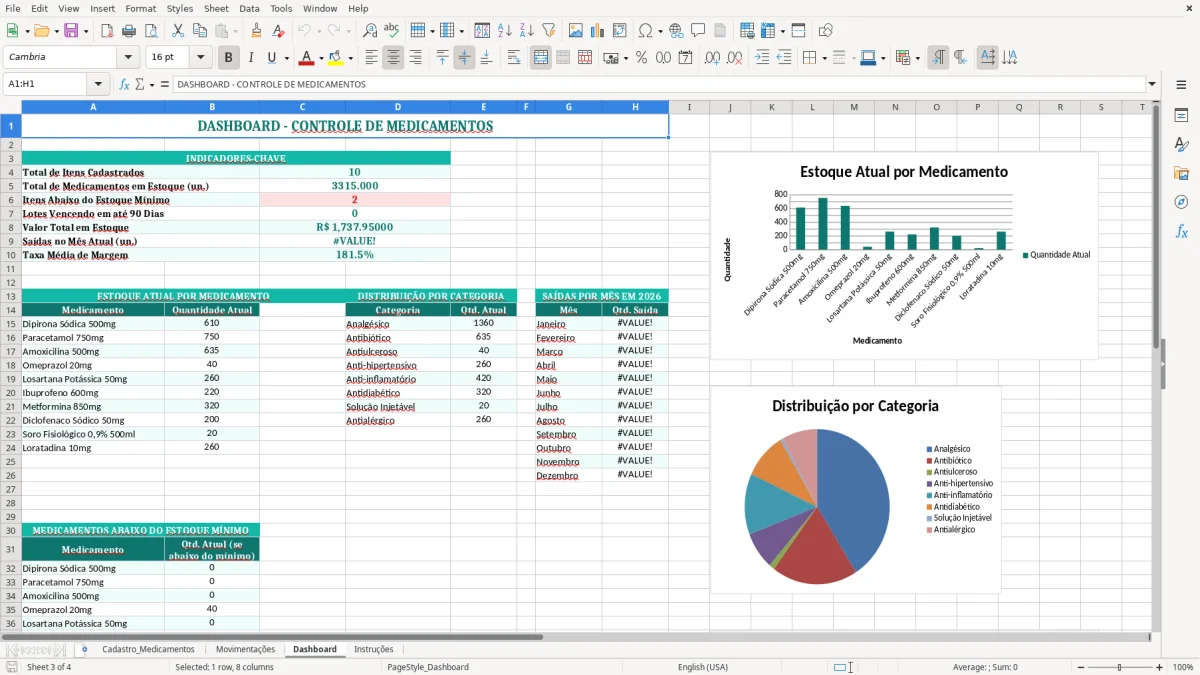
Task: Align the cell text left
Action: (x=371, y=58)
